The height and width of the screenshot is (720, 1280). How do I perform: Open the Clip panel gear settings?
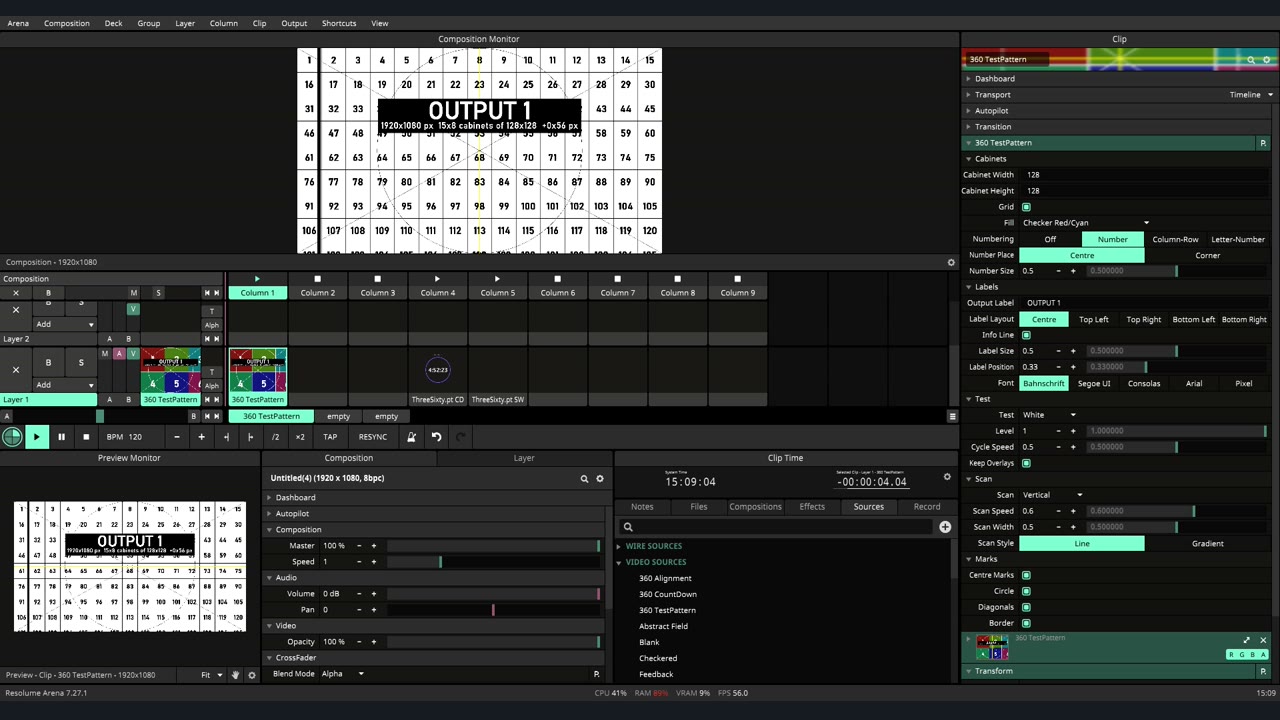1267,60
